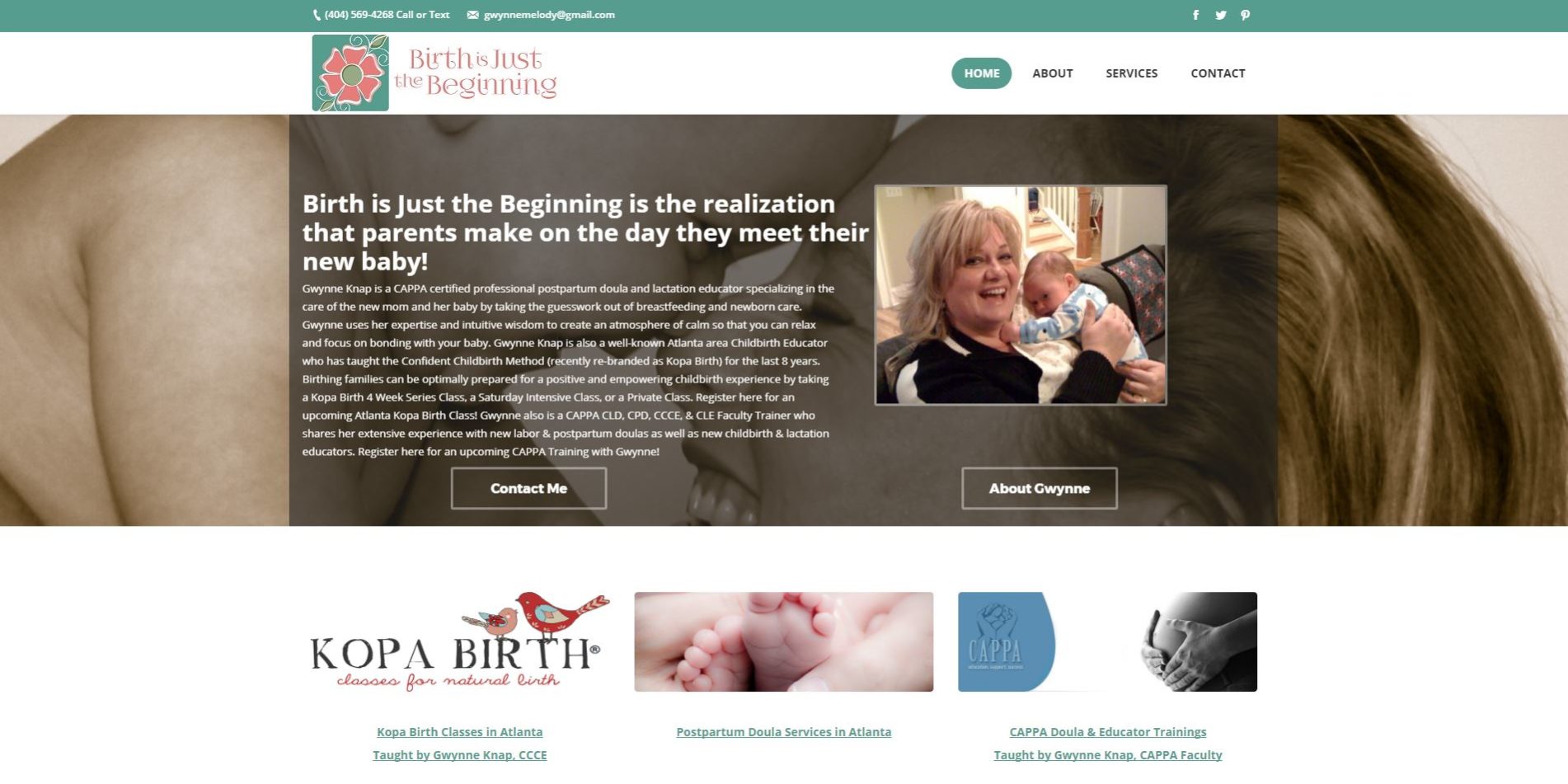
Task: Click the Kopa Birth logo image
Action: pyautogui.click(x=459, y=641)
